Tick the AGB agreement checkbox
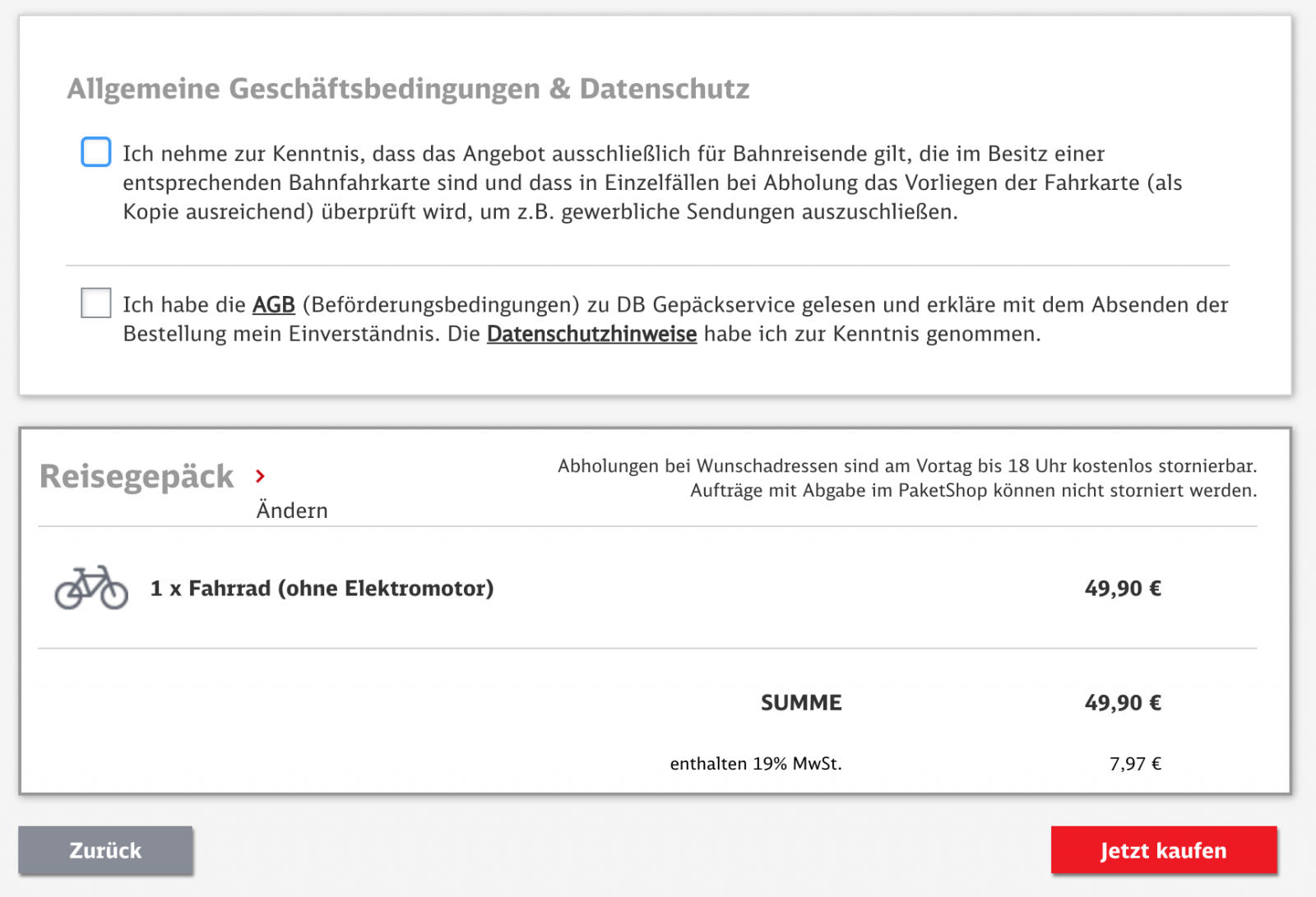 96,303
